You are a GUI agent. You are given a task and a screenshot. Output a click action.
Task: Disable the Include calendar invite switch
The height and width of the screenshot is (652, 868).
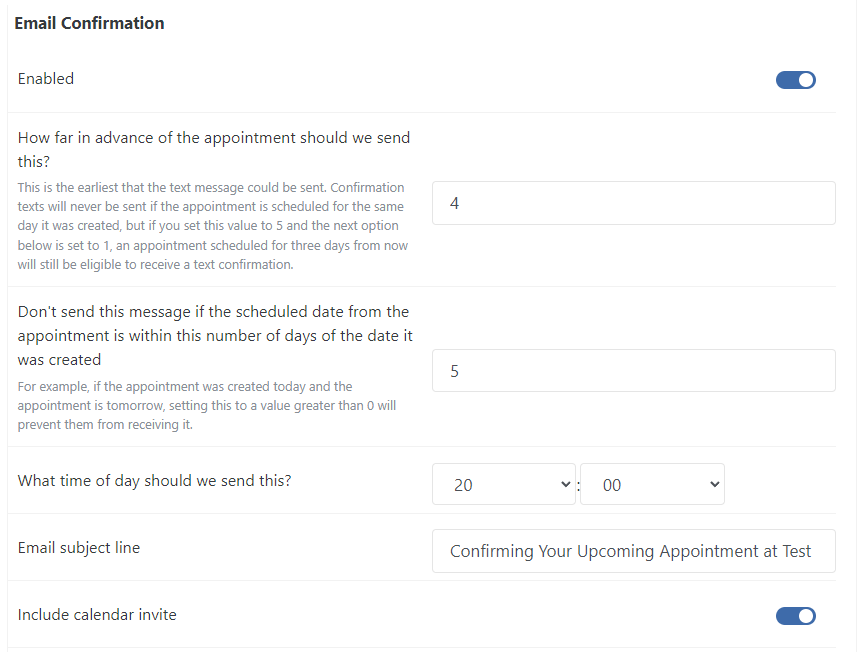pyautogui.click(x=795, y=615)
